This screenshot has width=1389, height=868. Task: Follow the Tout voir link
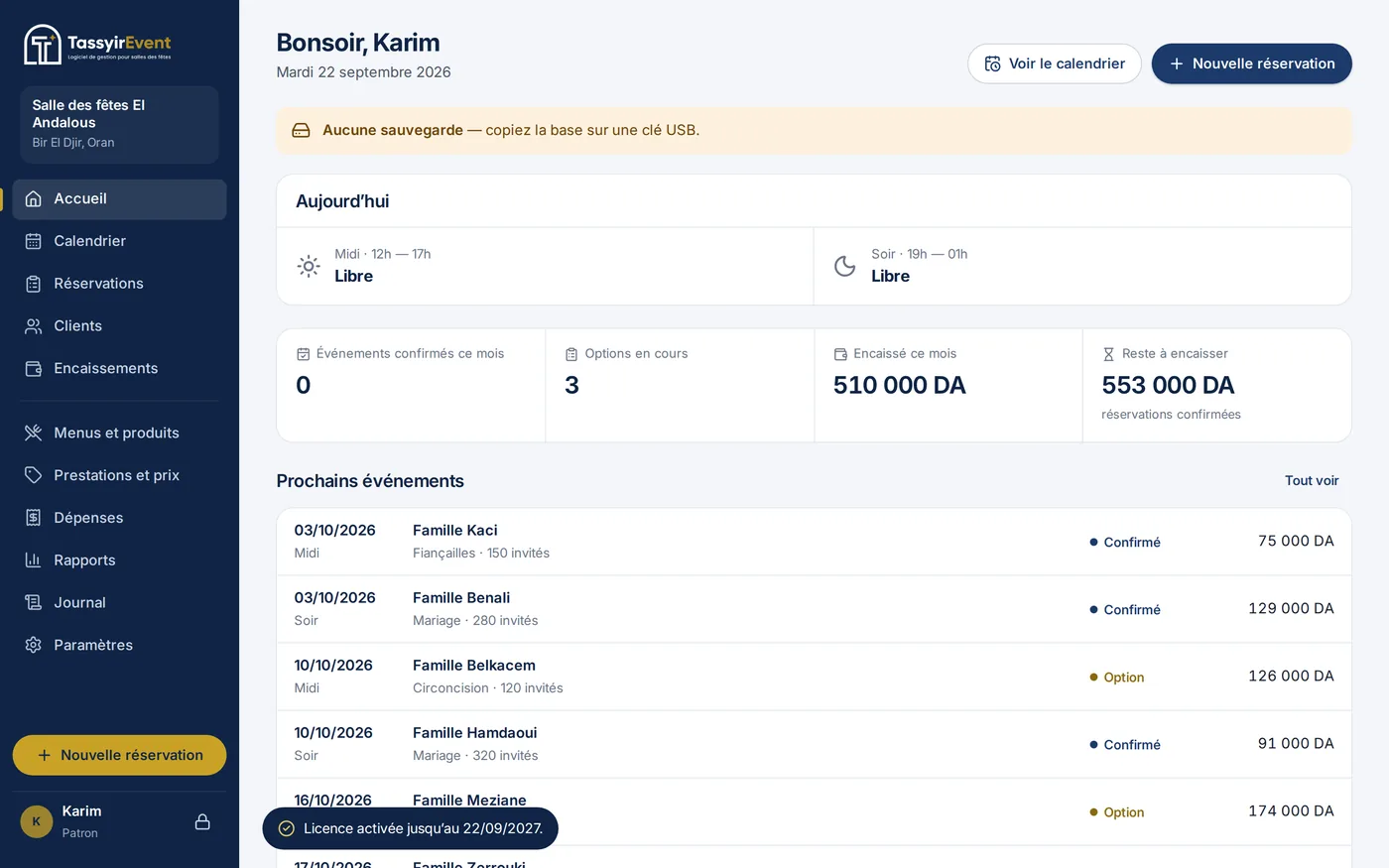[x=1312, y=480]
